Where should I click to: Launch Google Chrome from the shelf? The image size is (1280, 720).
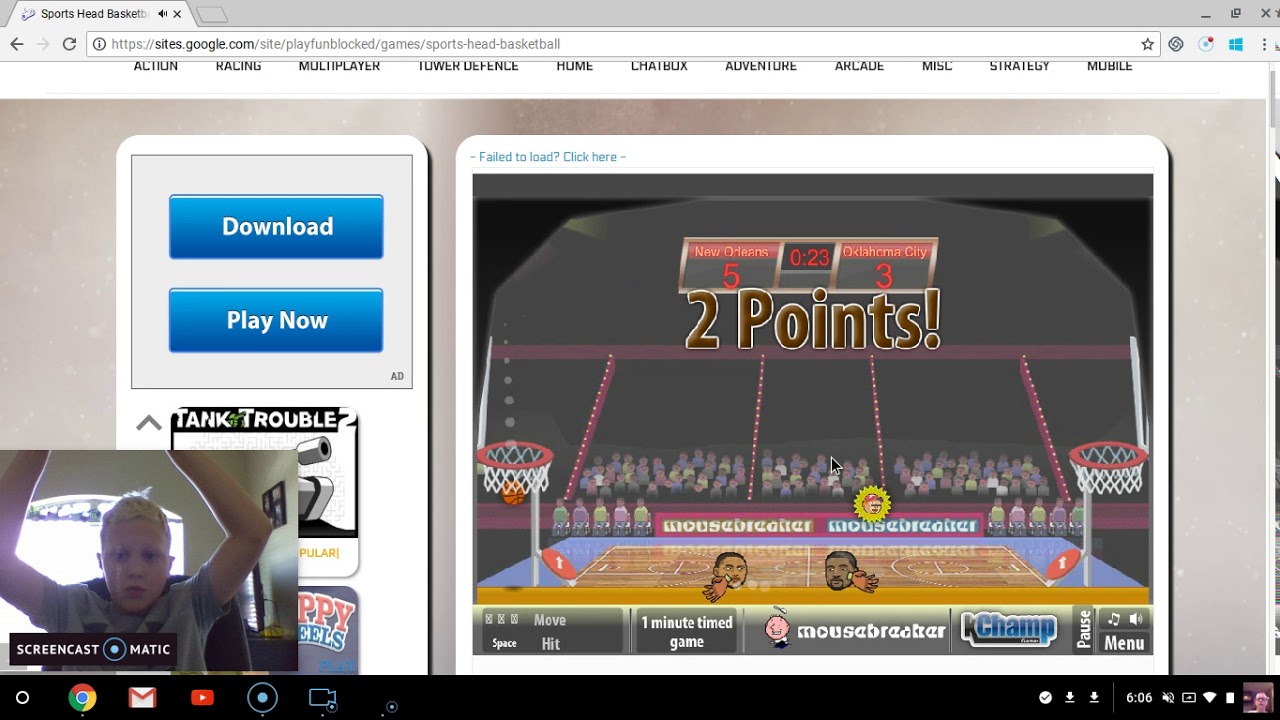point(82,697)
